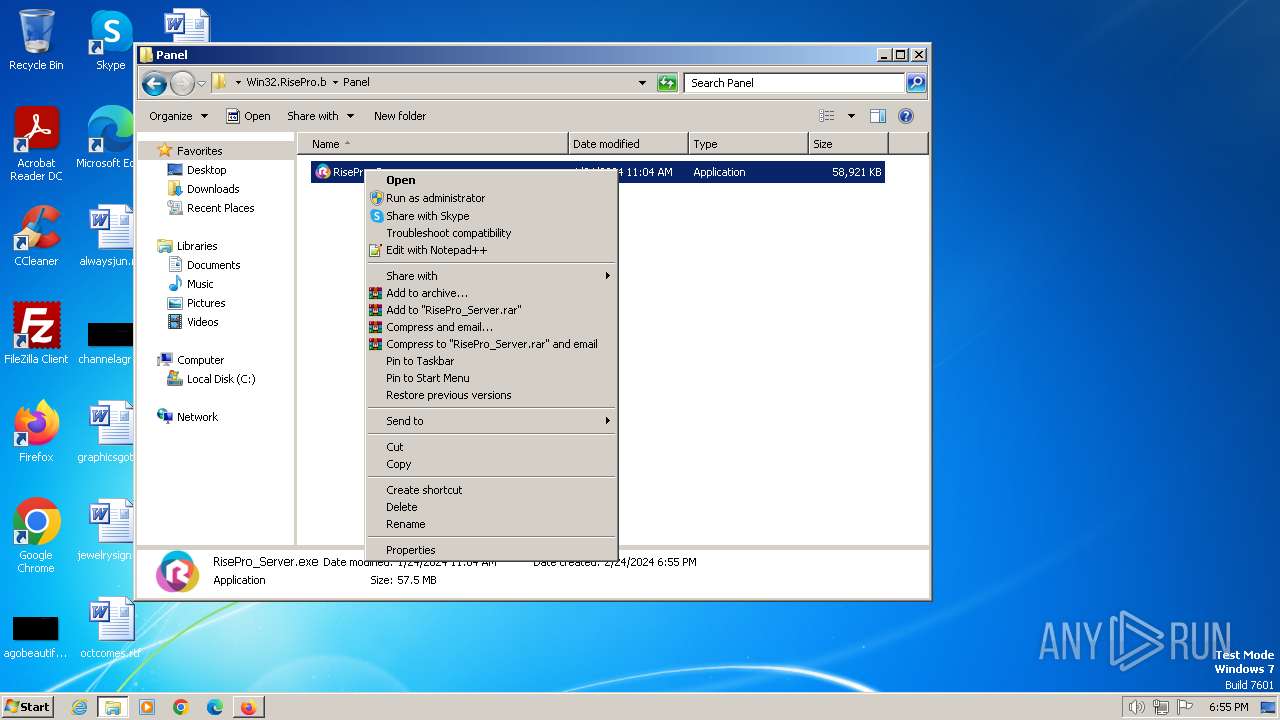This screenshot has height=720, width=1280.
Task: Select Run as administrator
Action: tap(492, 198)
